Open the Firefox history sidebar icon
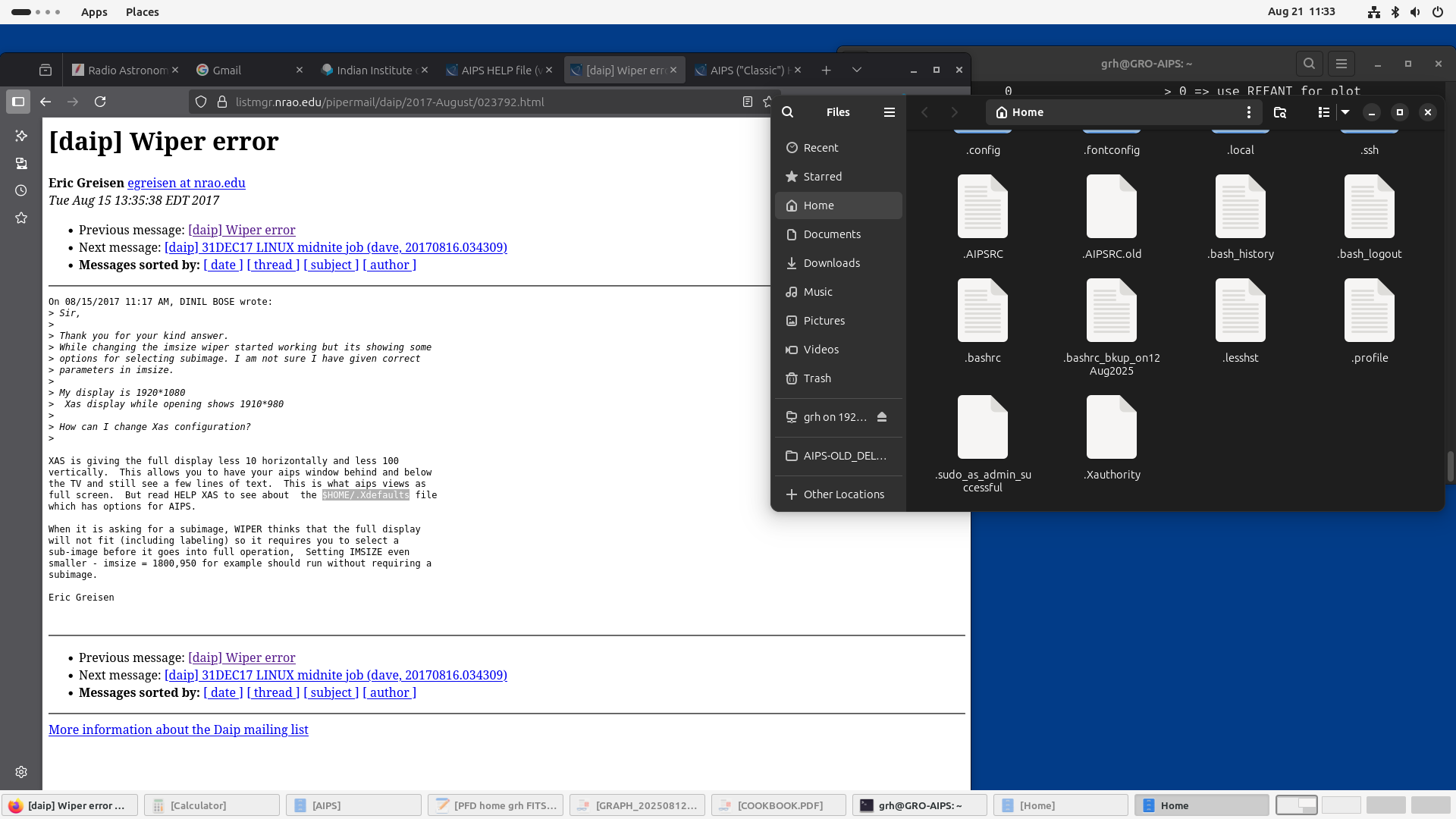 tap(21, 191)
